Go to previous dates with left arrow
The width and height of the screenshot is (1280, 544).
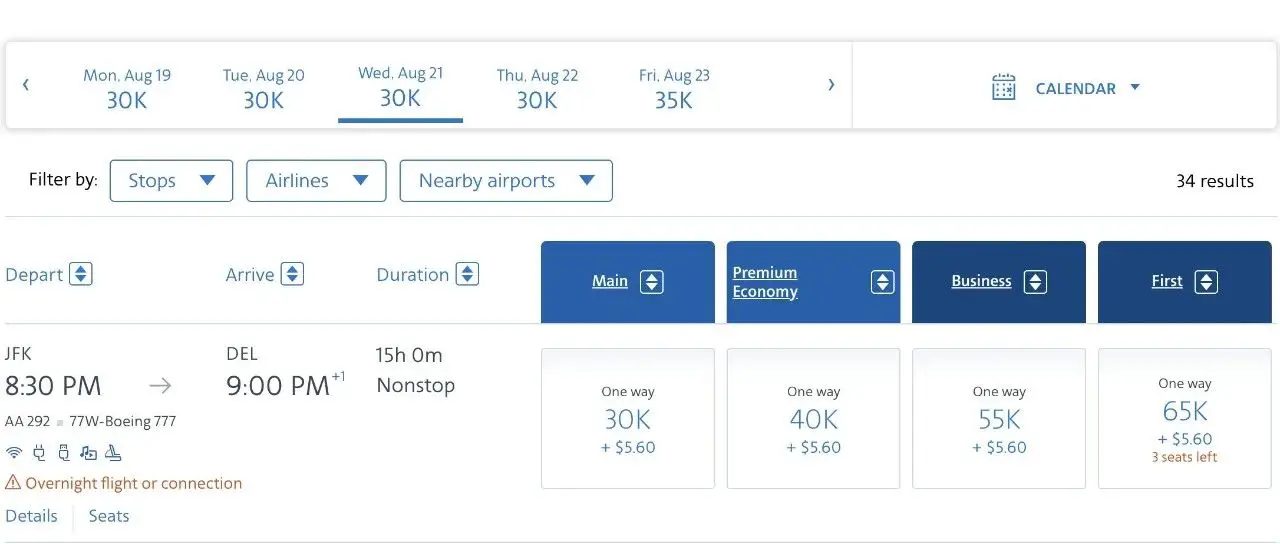click(26, 85)
